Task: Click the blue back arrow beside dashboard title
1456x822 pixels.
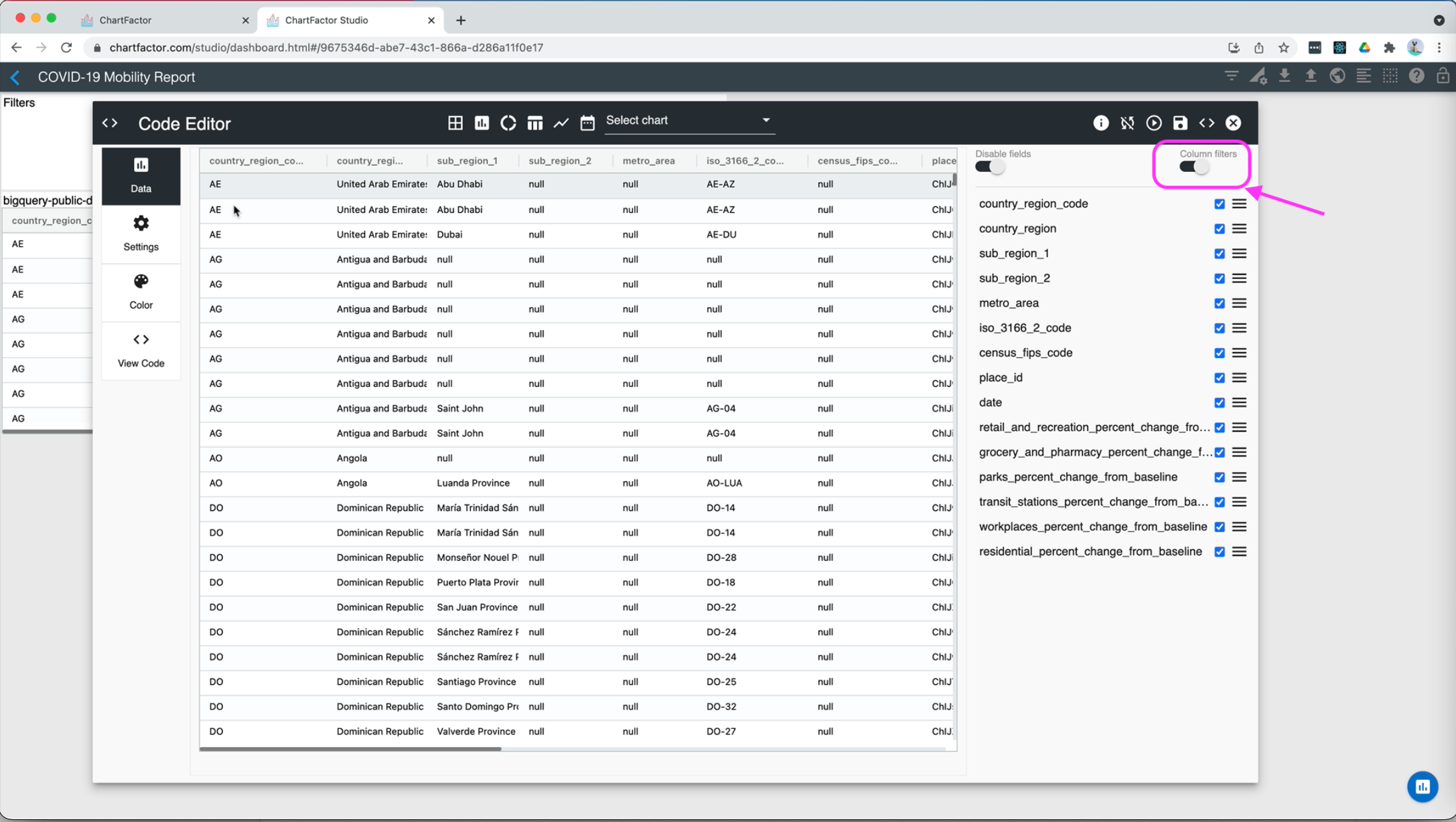Action: coord(15,77)
